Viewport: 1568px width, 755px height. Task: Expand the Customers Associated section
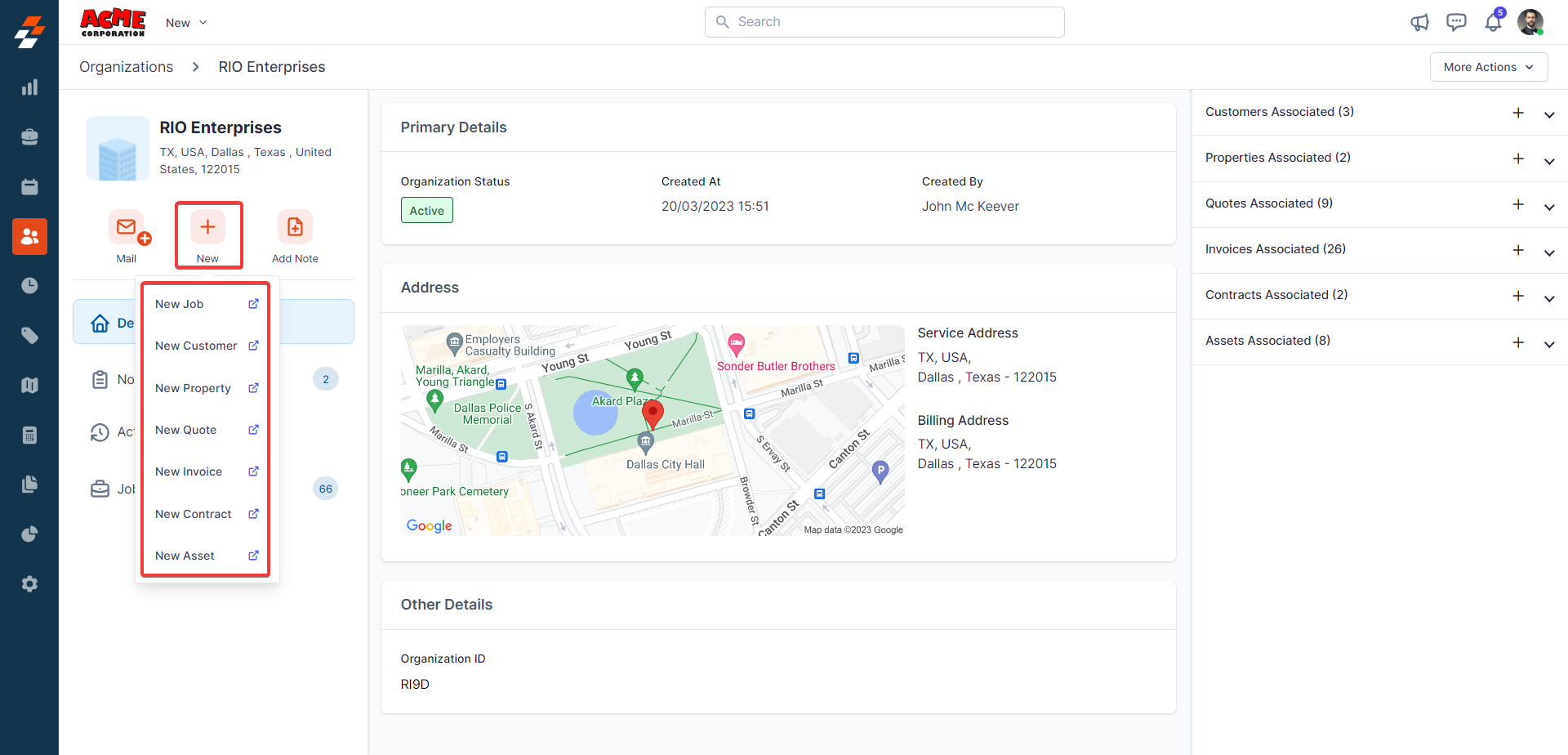(1549, 114)
